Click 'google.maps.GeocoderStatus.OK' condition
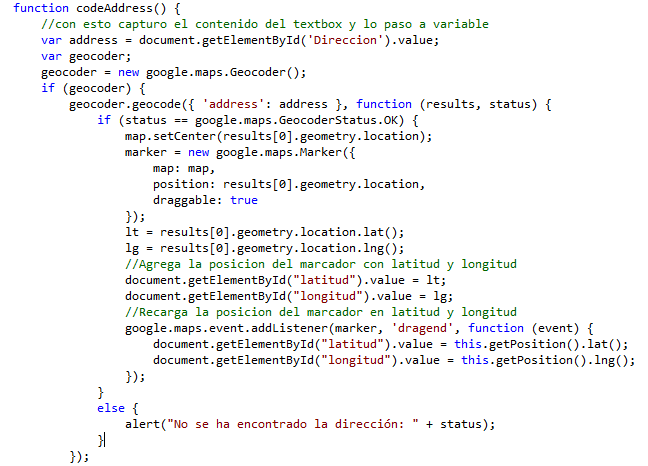The height and width of the screenshot is (466, 648). pos(299,121)
